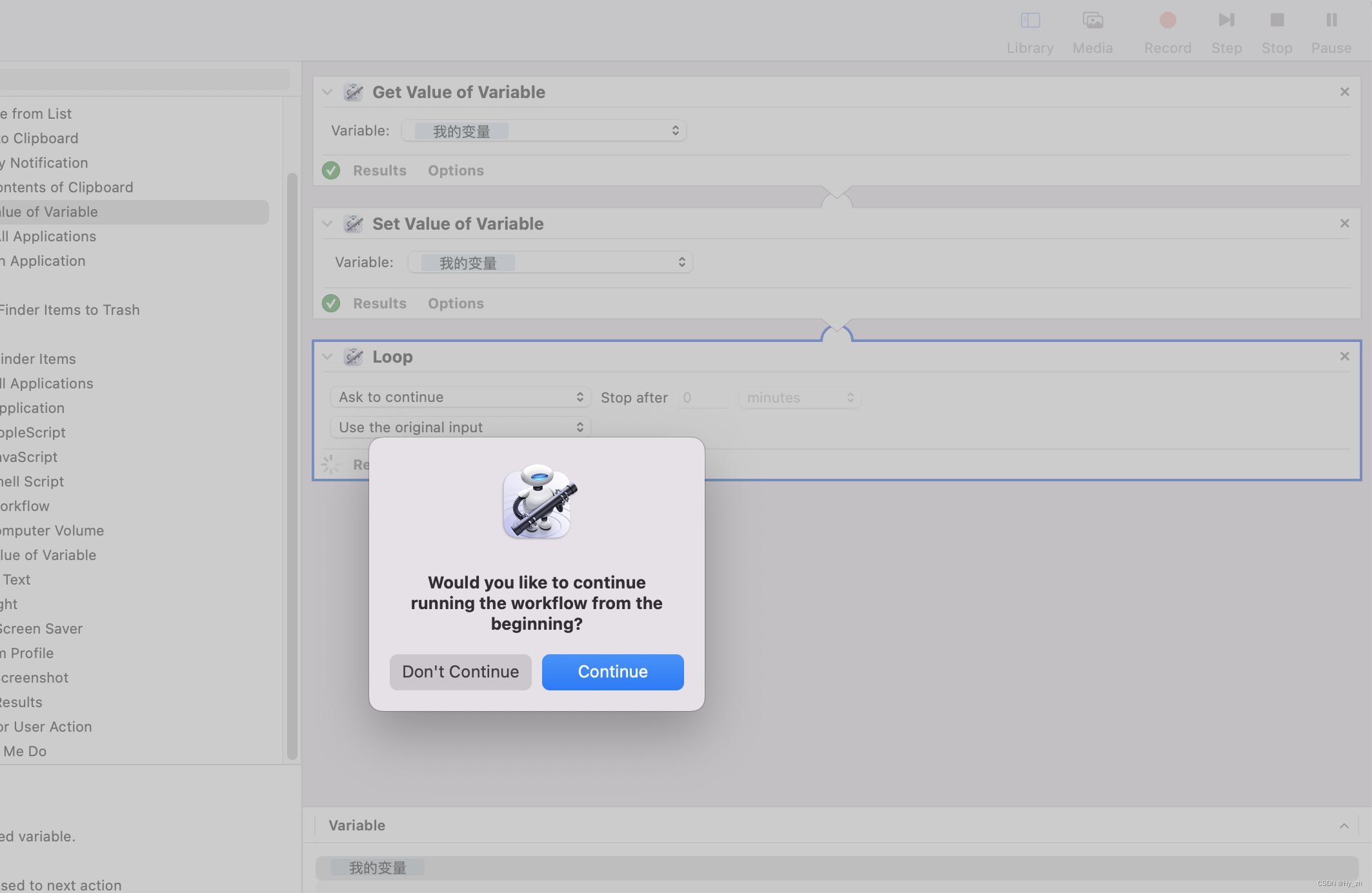Viewport: 1372px width, 893px height.
Task: Show Results of Get Value action
Action: (x=379, y=170)
